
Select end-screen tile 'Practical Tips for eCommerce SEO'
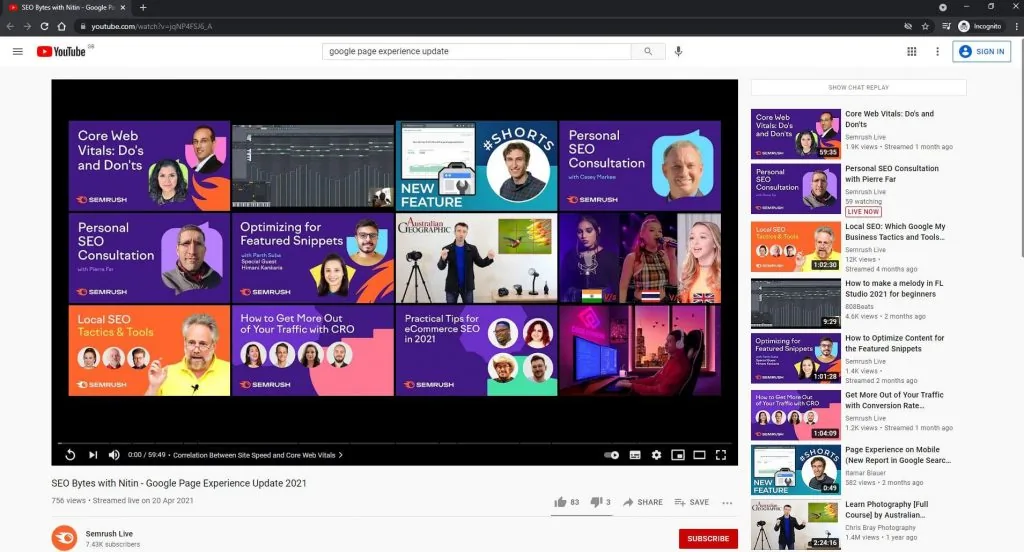[477, 351]
